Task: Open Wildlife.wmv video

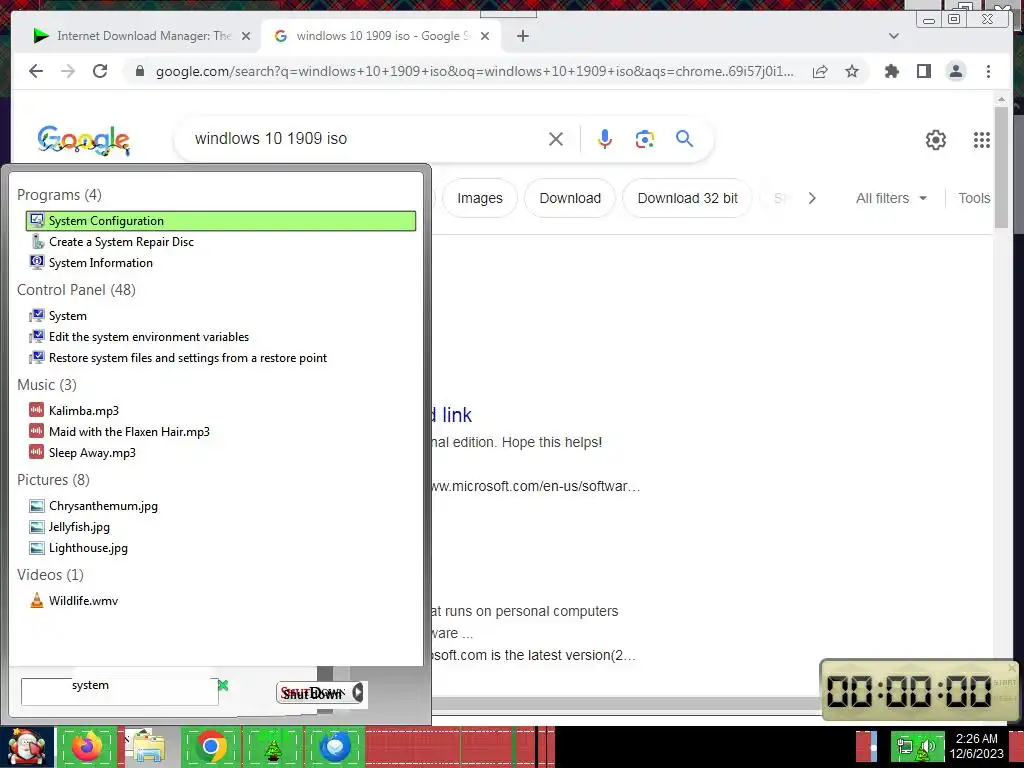Action: point(83,601)
